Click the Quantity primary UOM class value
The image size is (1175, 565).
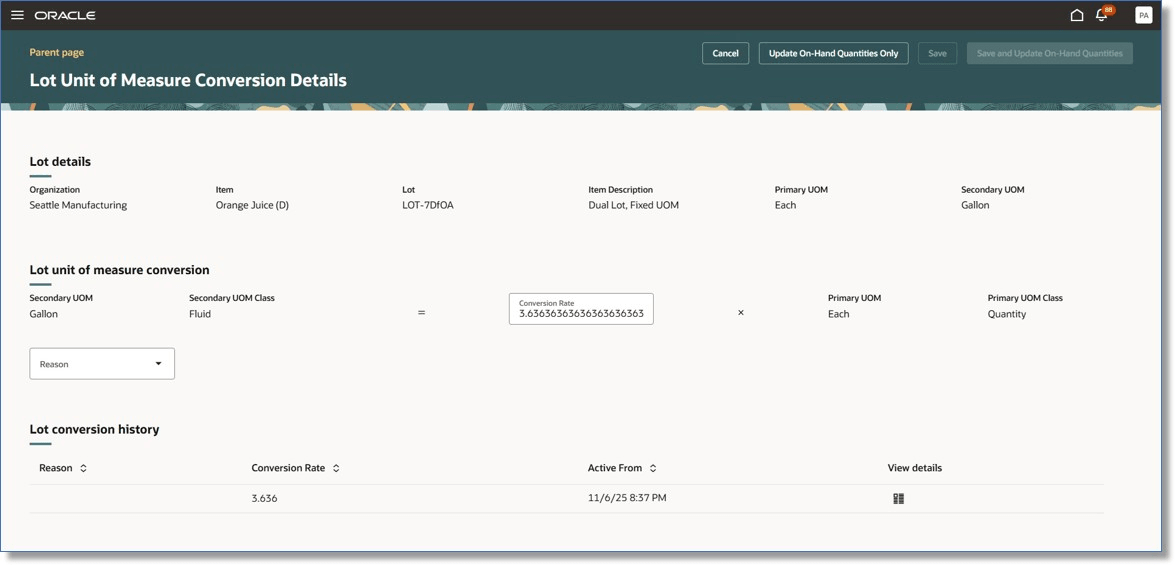point(1007,314)
